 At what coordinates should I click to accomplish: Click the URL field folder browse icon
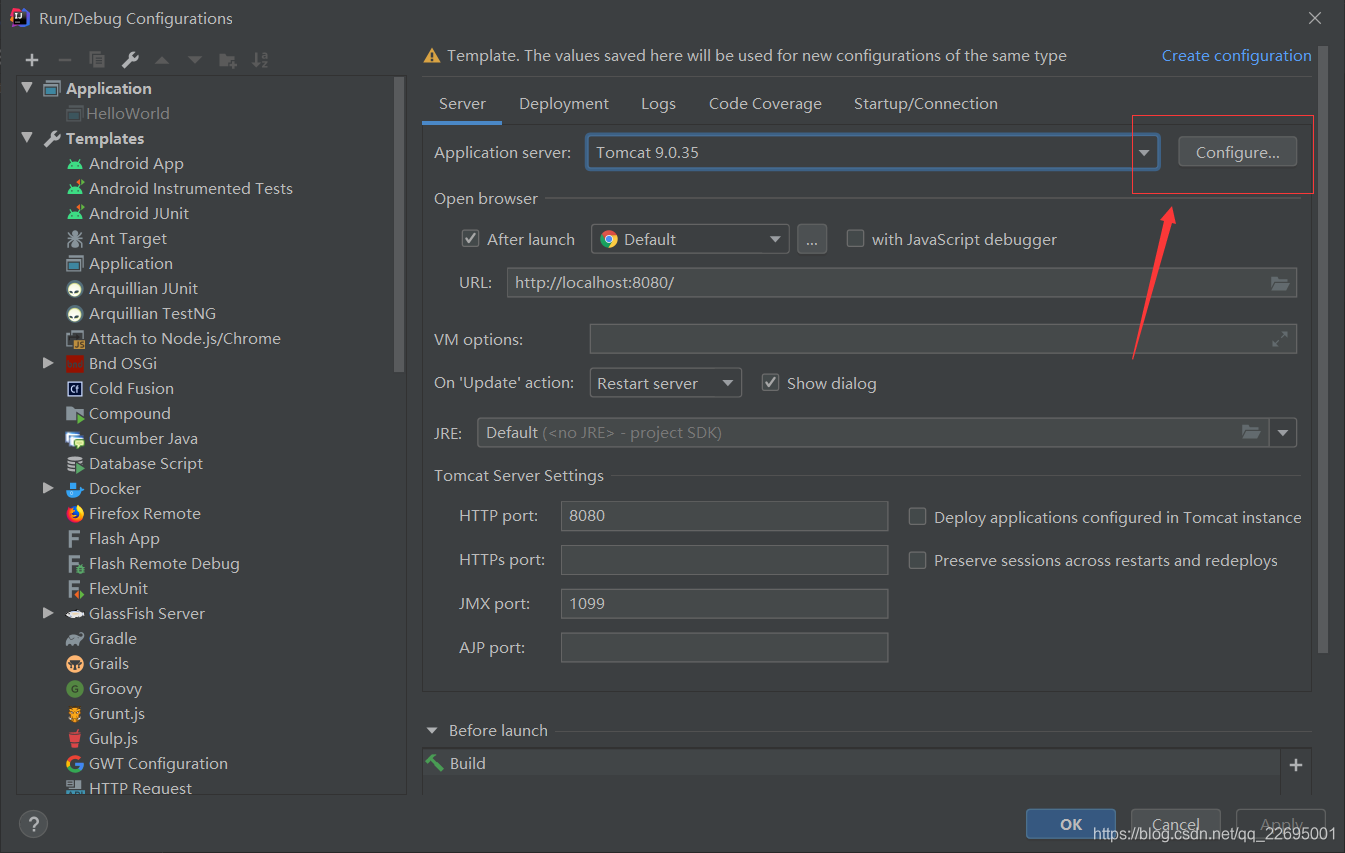tap(1280, 283)
